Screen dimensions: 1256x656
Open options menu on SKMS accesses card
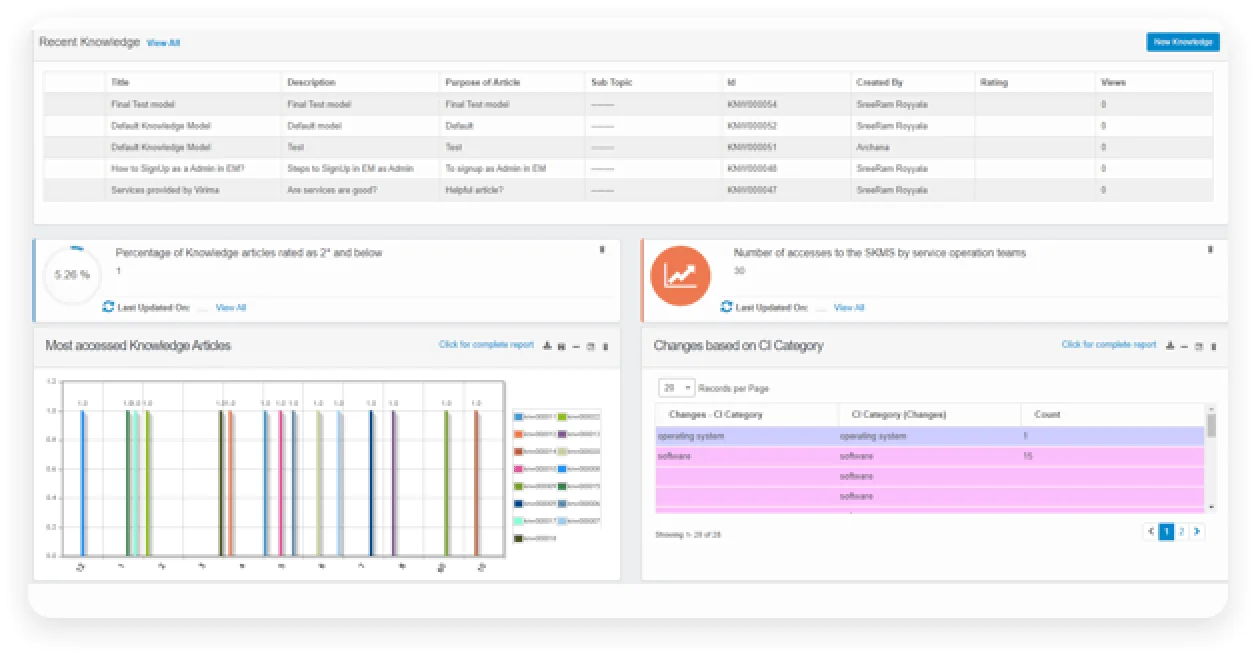(1210, 250)
